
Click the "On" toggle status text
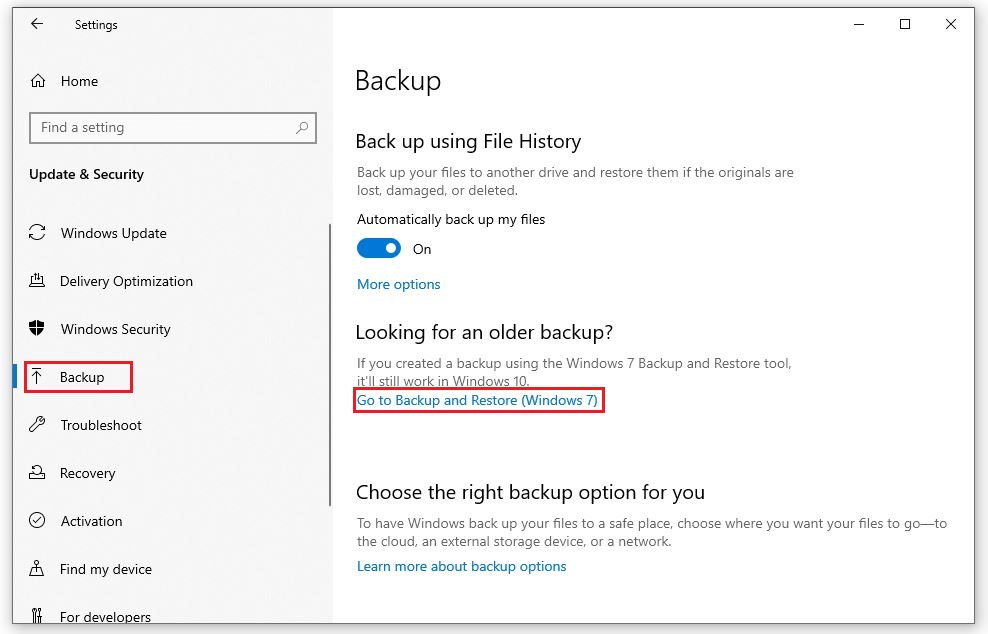[x=422, y=249]
